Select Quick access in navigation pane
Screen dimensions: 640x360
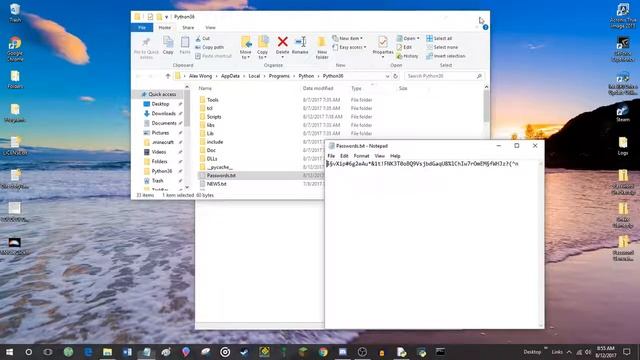[158, 94]
